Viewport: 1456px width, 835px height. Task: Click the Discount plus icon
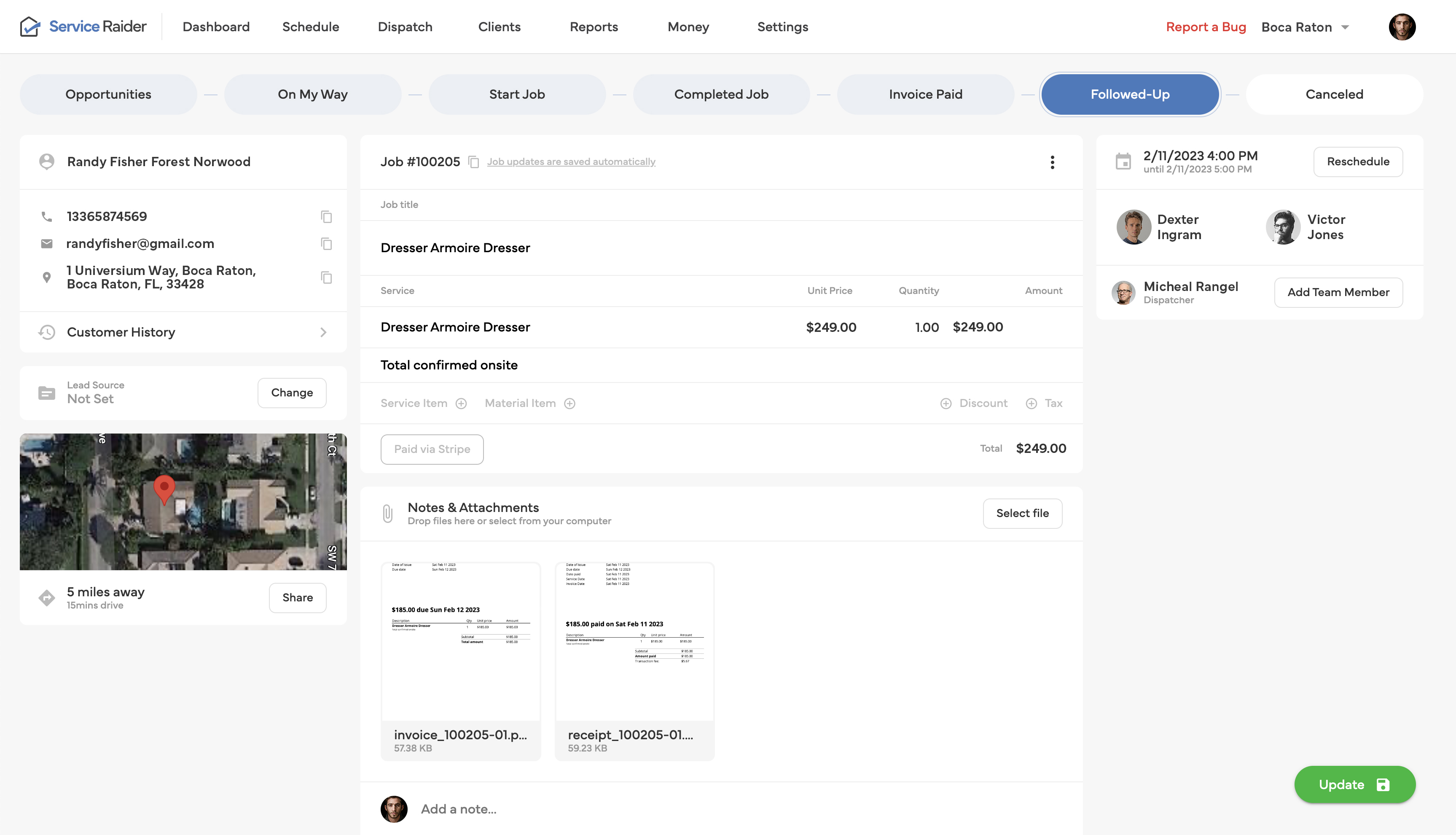coord(946,404)
